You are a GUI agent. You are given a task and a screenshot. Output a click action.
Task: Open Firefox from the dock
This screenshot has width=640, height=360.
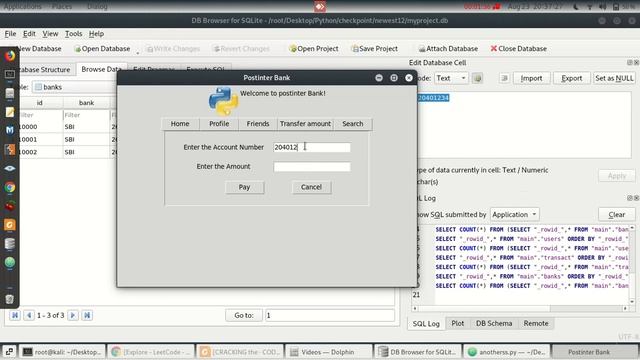click(10, 55)
